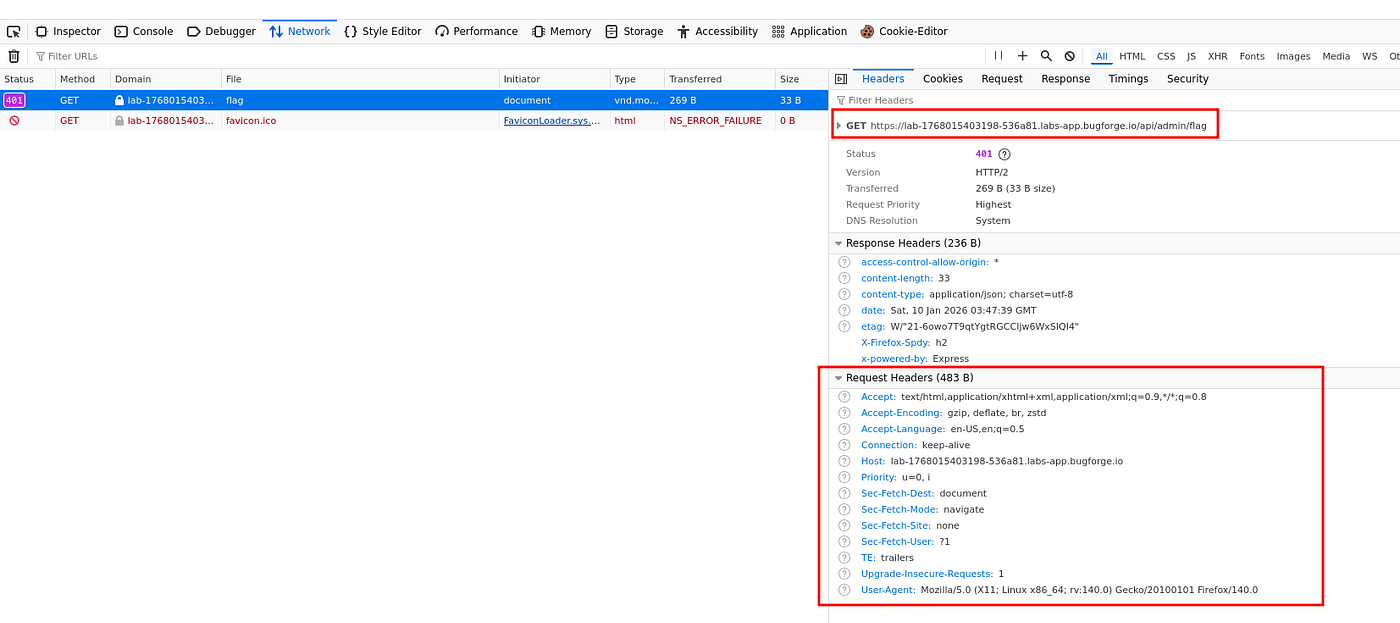Activate the element picker icon
The image size is (1400, 623).
[x=14, y=31]
